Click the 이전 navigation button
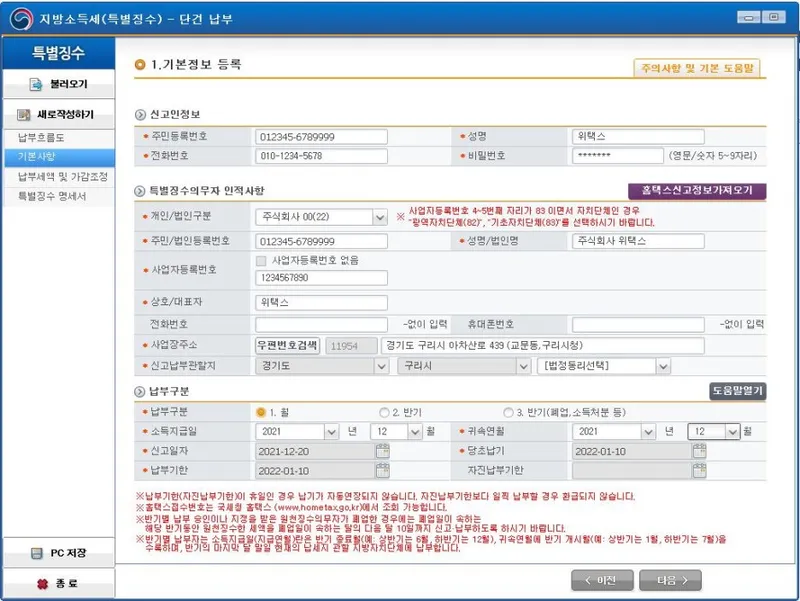 pos(602,581)
